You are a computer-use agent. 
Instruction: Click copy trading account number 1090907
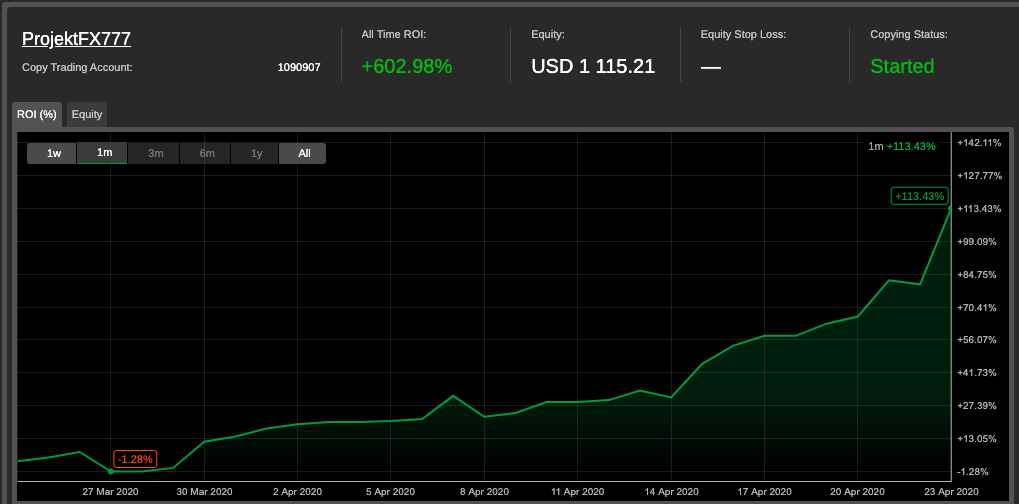[298, 68]
